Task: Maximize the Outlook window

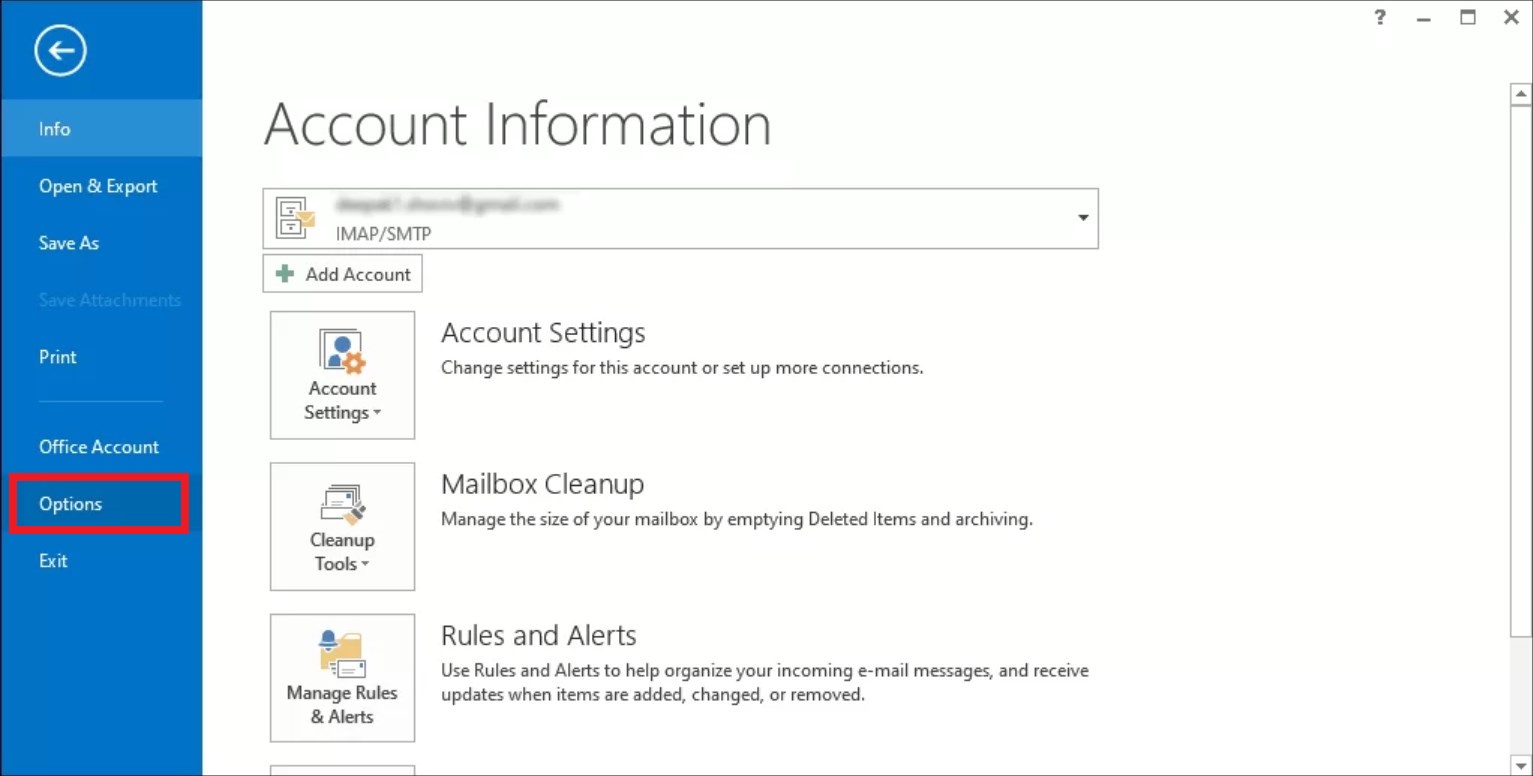Action: pyautogui.click(x=1467, y=17)
